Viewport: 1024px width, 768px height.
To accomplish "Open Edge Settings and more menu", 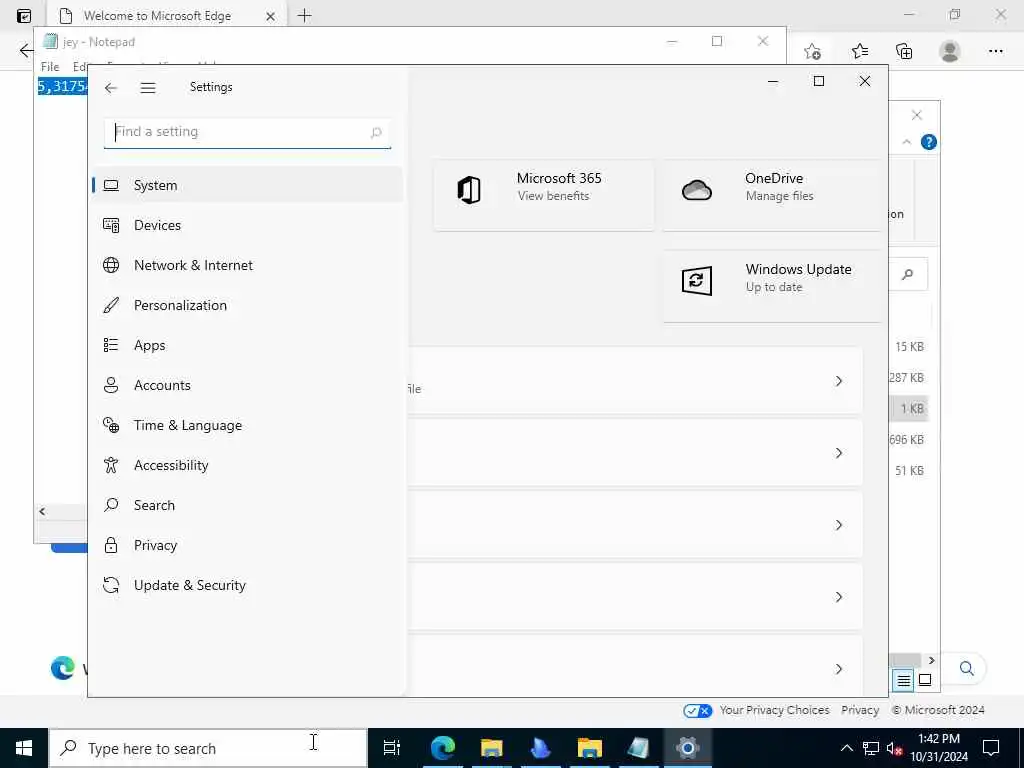I will click(996, 51).
